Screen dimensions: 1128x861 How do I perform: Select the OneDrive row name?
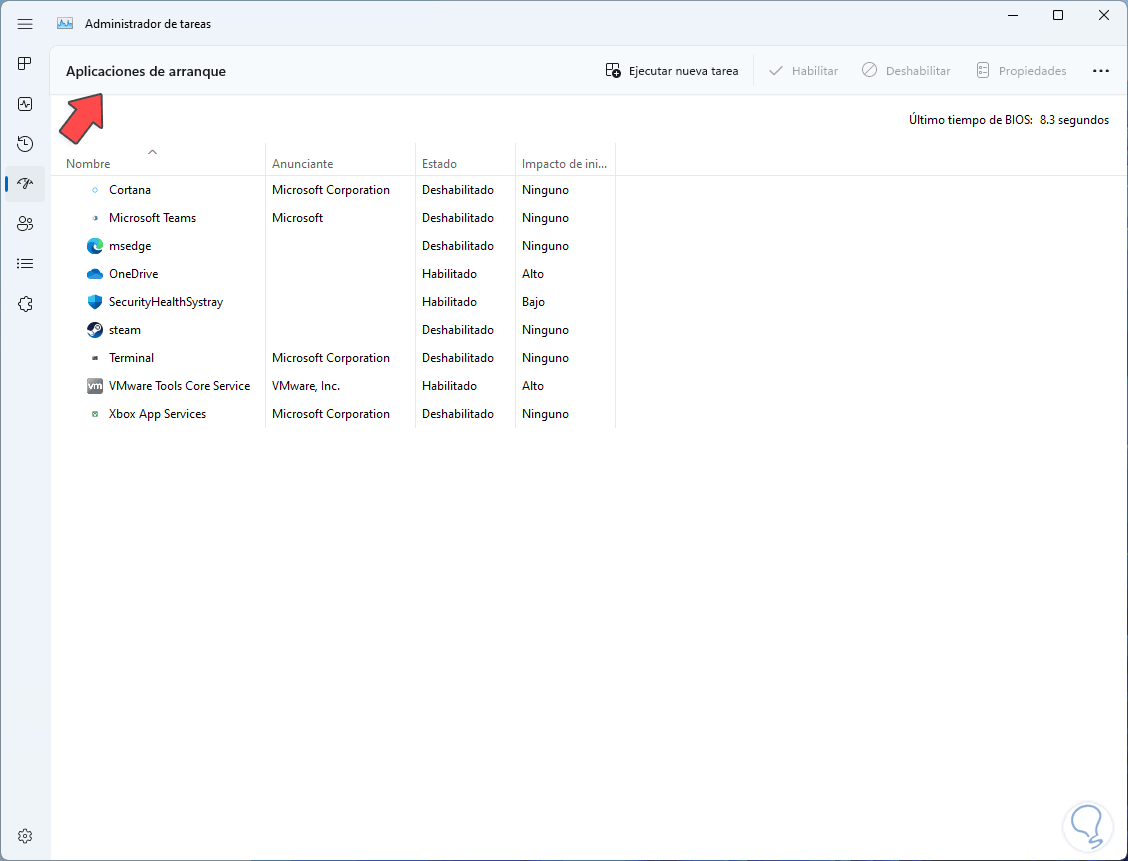133,274
